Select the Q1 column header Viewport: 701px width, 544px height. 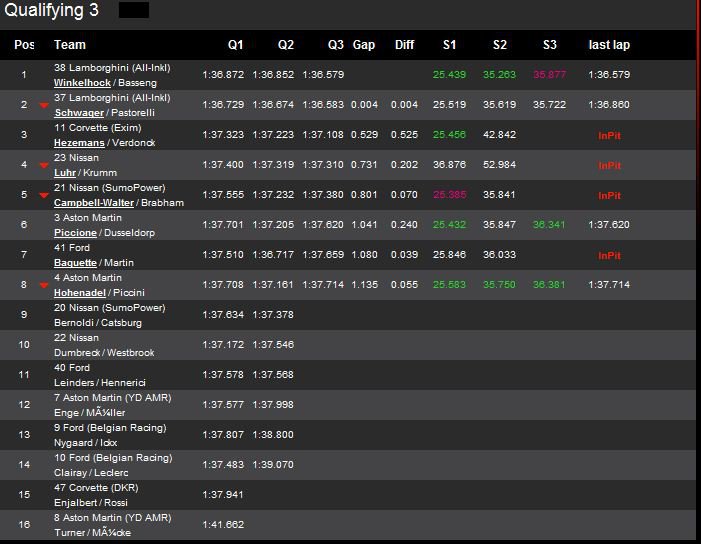pos(235,45)
